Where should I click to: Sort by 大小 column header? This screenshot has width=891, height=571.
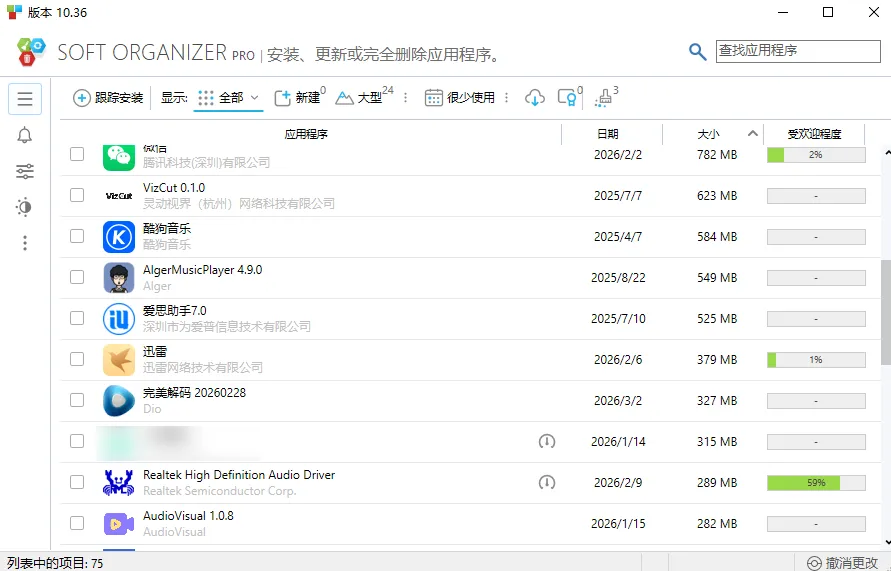click(708, 134)
